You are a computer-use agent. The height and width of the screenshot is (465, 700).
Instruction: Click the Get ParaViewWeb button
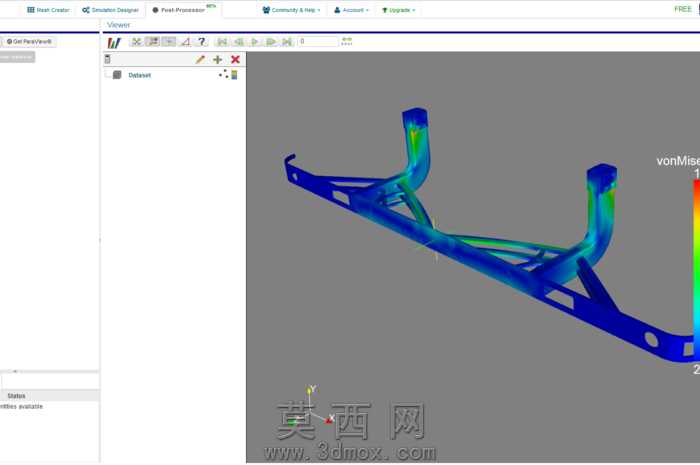coord(29,42)
